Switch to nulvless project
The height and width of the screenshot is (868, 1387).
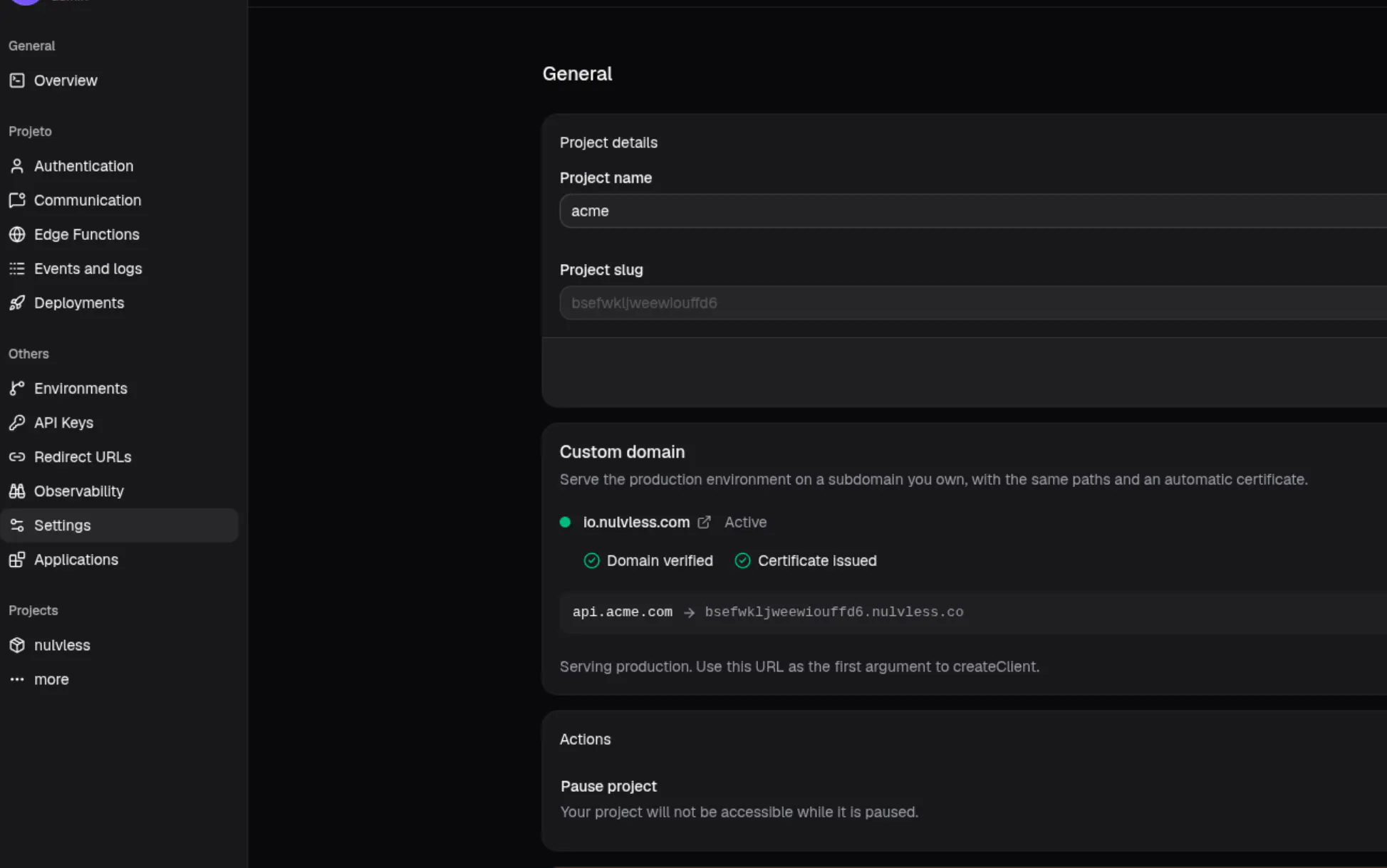tap(120, 644)
